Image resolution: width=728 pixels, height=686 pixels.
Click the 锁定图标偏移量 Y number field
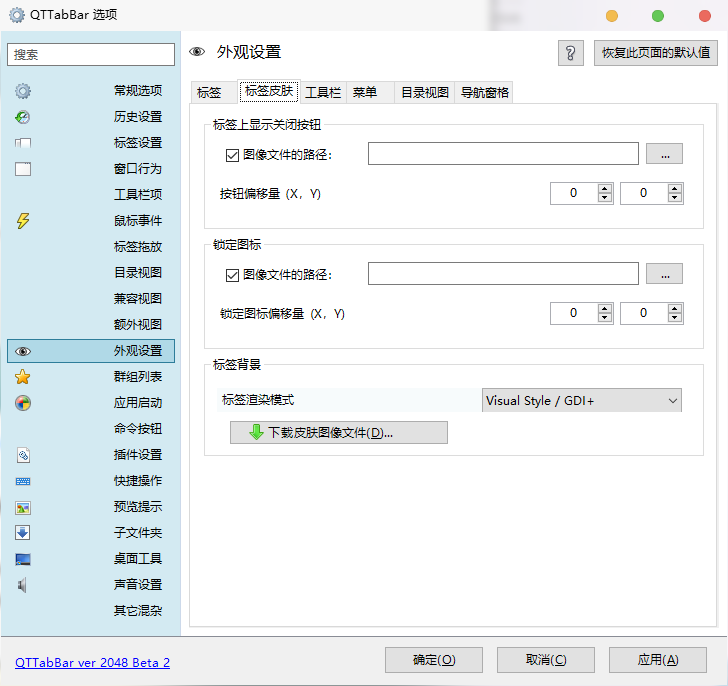coord(644,313)
